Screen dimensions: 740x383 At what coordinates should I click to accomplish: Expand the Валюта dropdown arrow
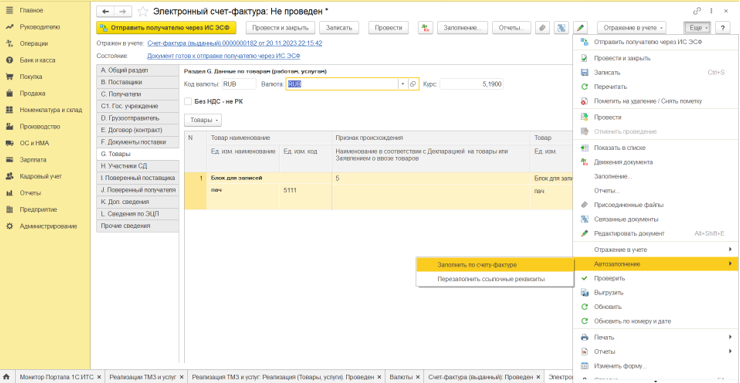[x=403, y=84]
